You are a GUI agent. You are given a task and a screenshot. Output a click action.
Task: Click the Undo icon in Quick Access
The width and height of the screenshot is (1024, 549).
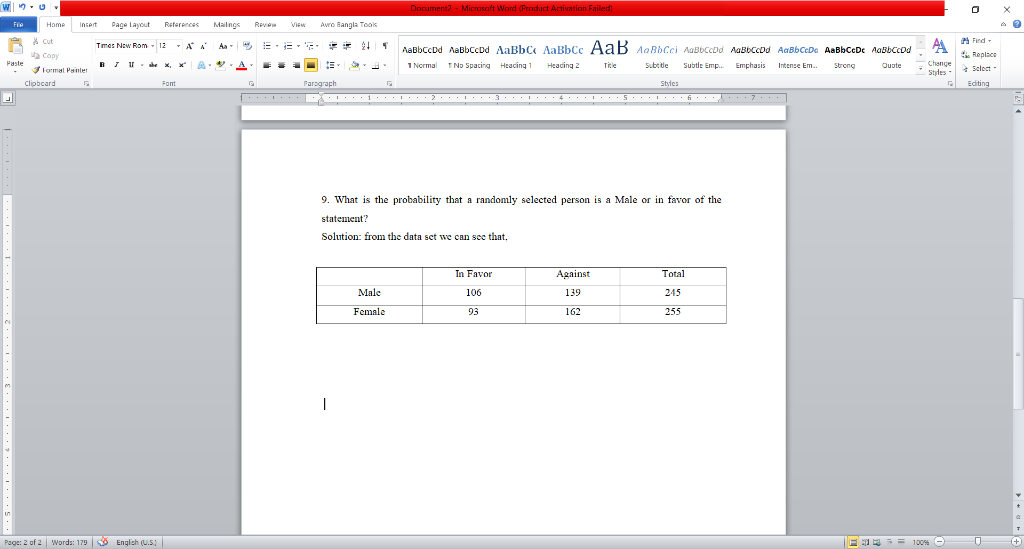point(22,7)
